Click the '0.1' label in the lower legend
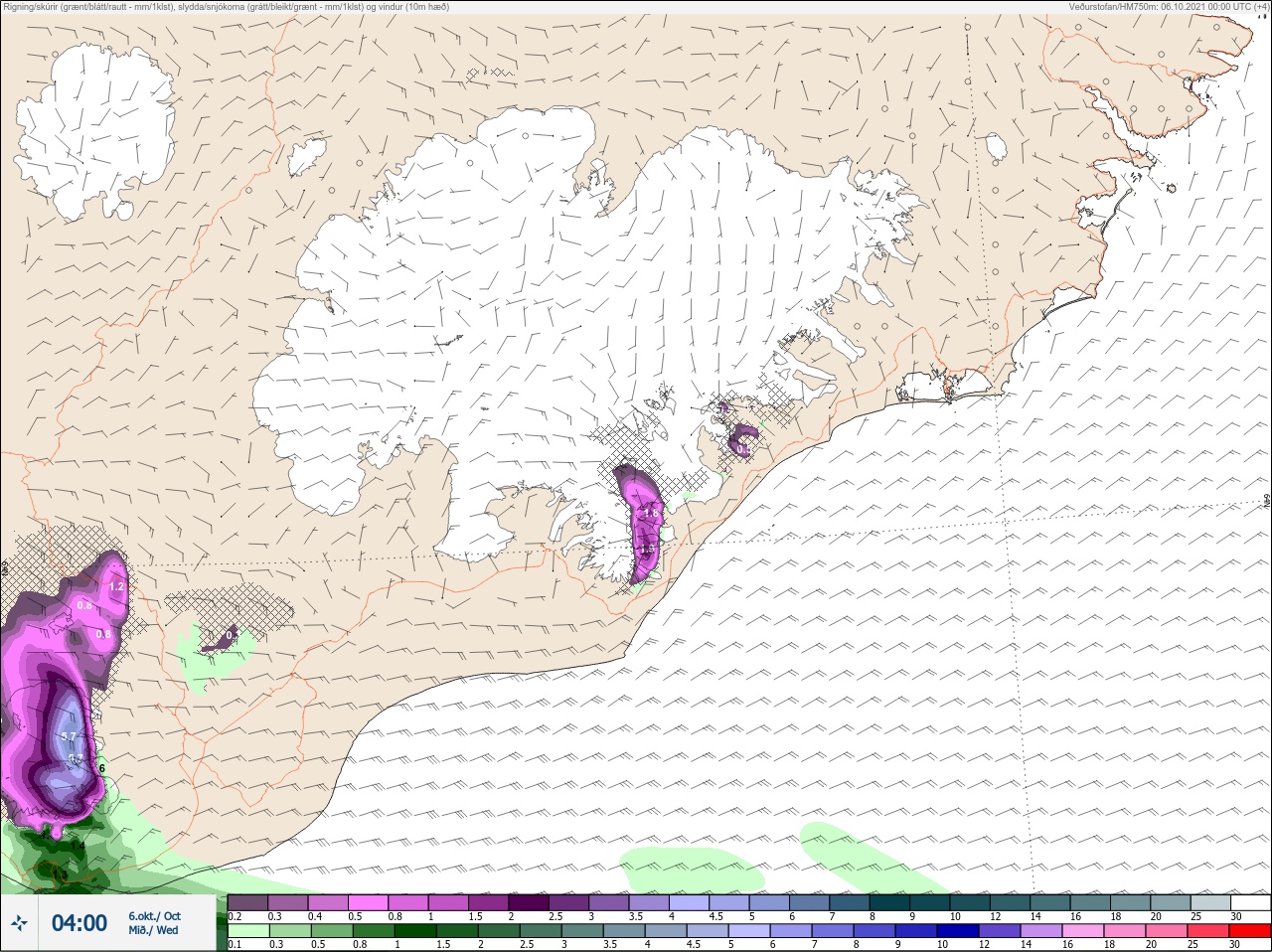Screen dimensions: 1272x952 click(235, 945)
